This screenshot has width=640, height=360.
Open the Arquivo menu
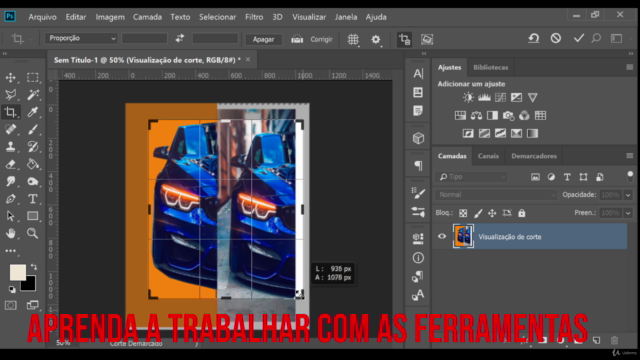click(x=42, y=17)
